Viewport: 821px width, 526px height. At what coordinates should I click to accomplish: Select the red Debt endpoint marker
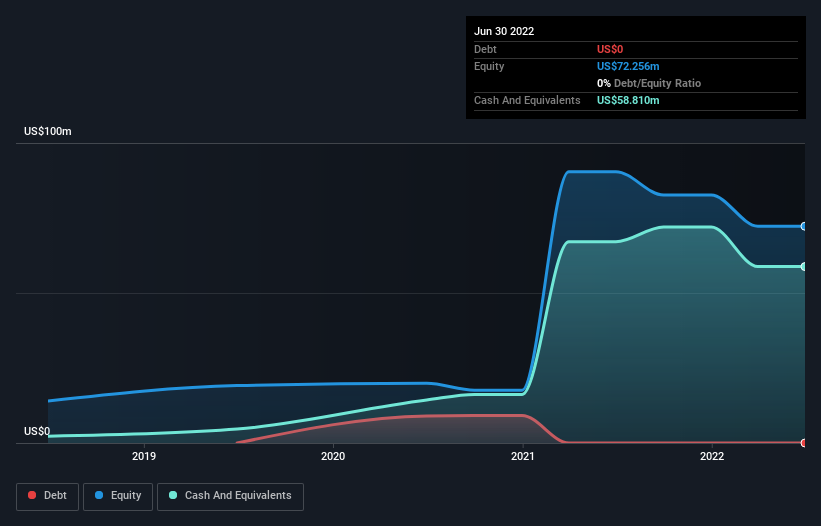coord(804,443)
